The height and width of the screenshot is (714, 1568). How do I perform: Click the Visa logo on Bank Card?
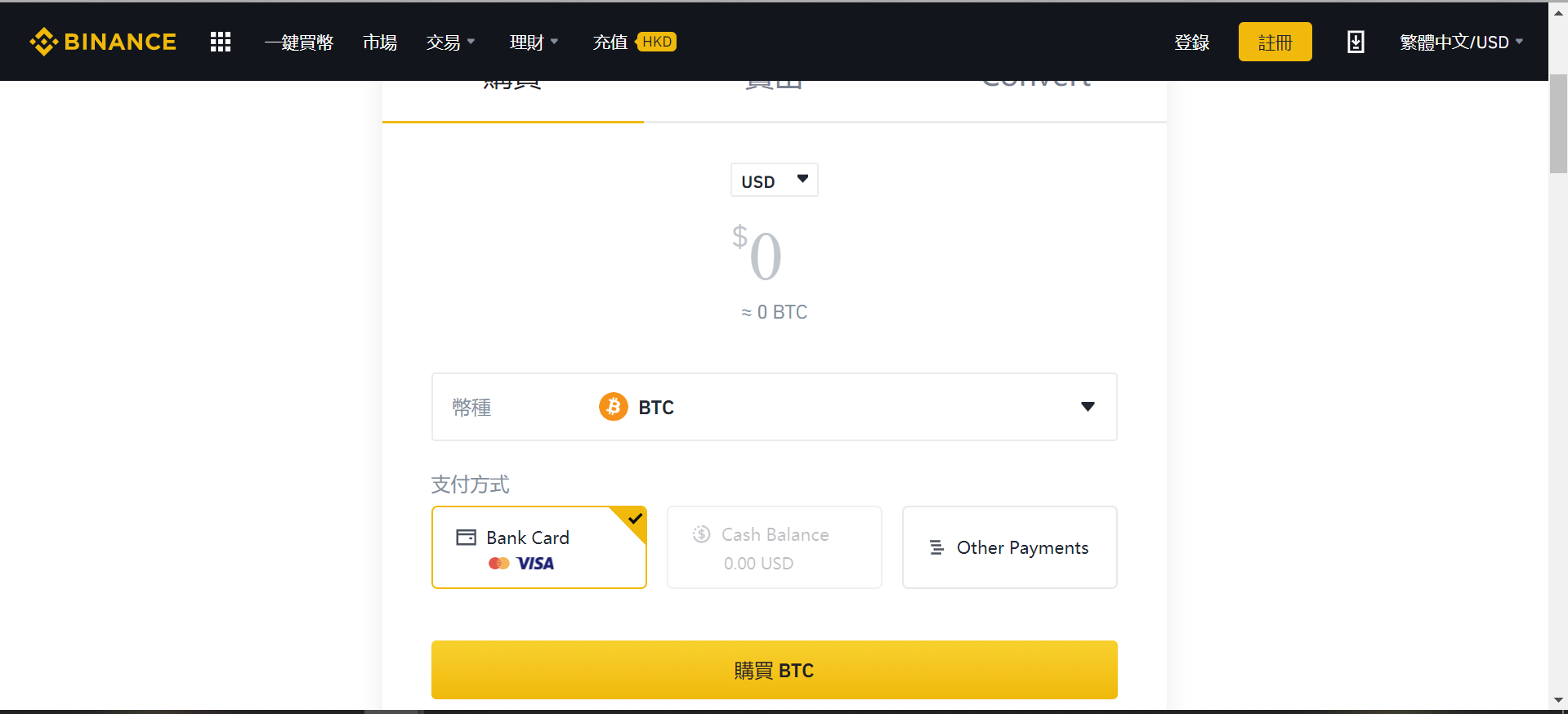pos(535,564)
